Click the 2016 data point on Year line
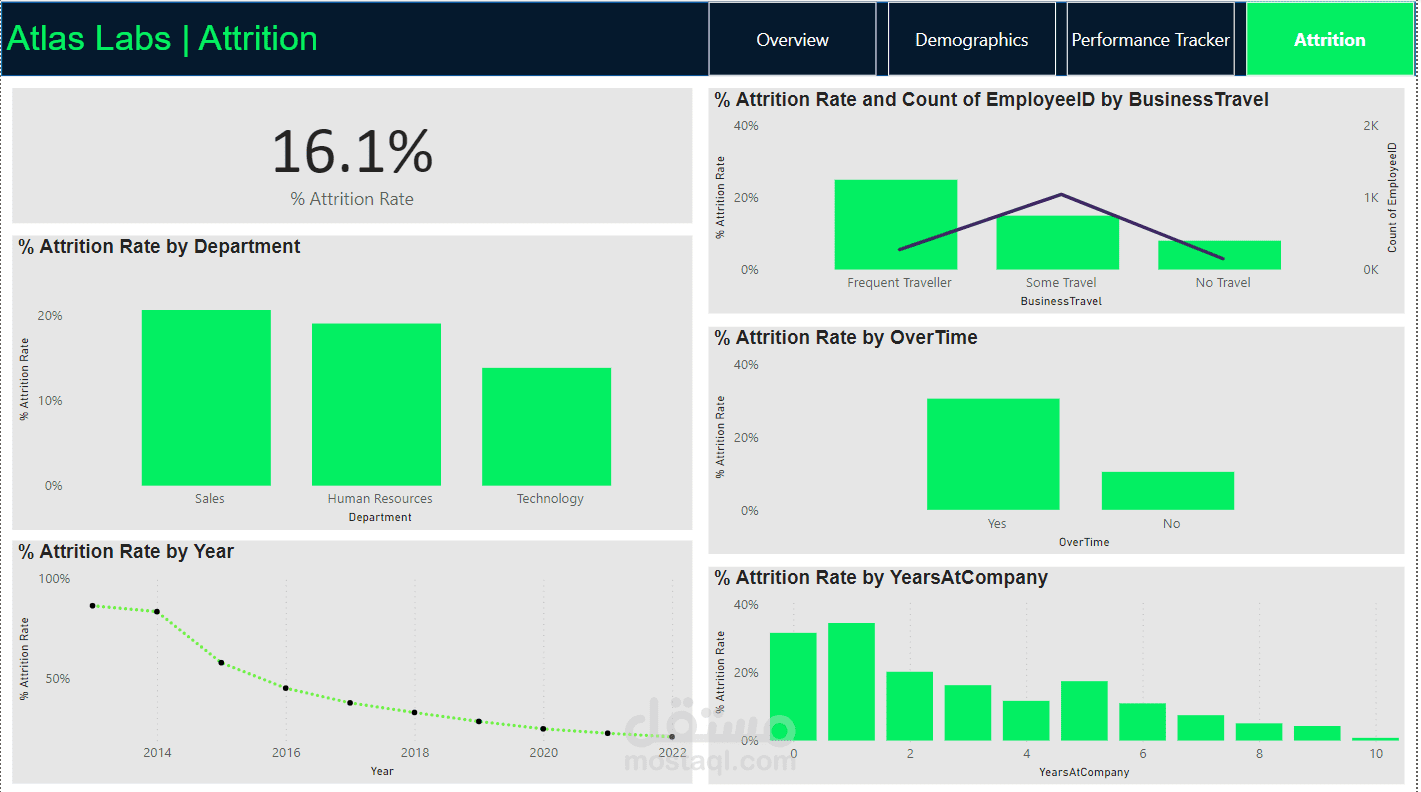The height and width of the screenshot is (792, 1421). coord(285,688)
